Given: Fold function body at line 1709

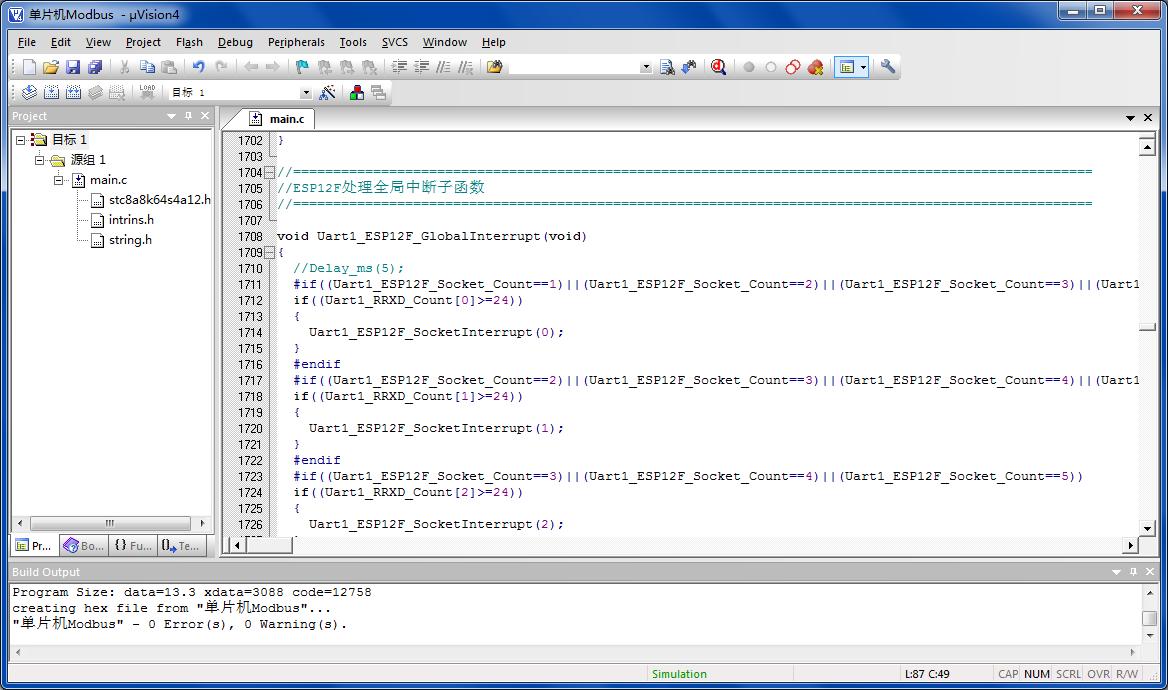Looking at the screenshot, I should click(x=270, y=253).
